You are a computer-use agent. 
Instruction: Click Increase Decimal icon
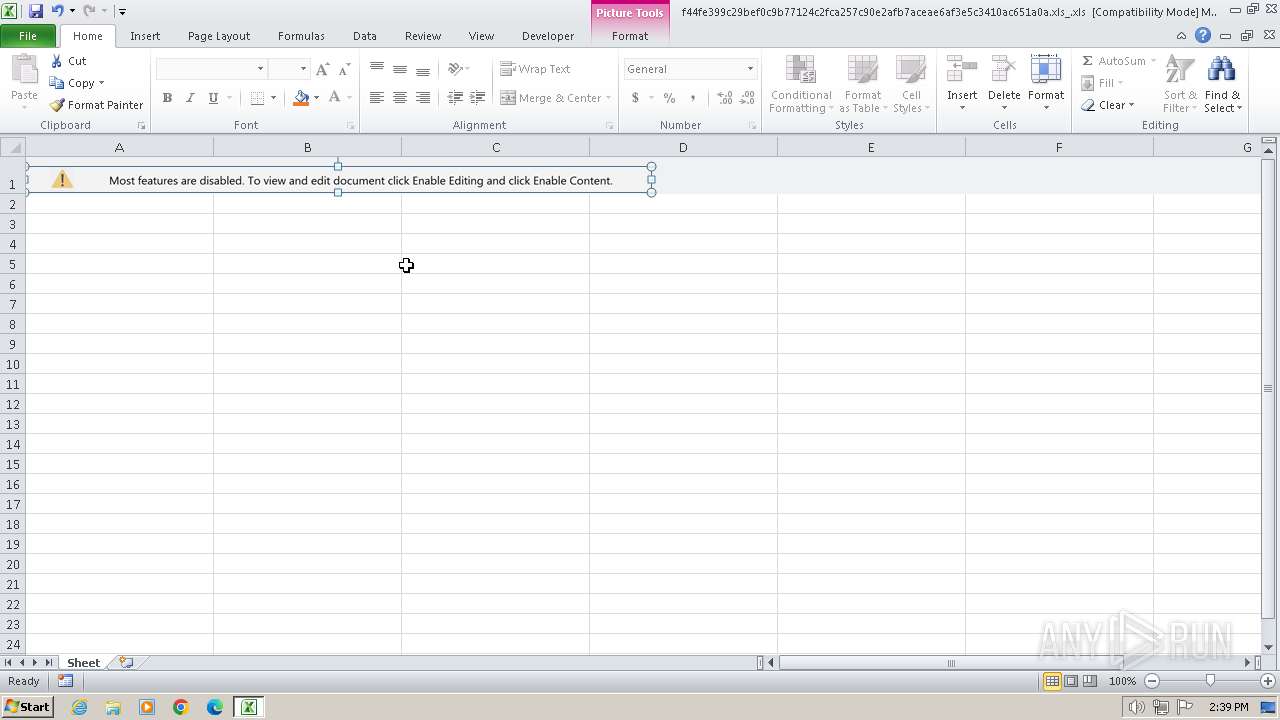pos(725,98)
